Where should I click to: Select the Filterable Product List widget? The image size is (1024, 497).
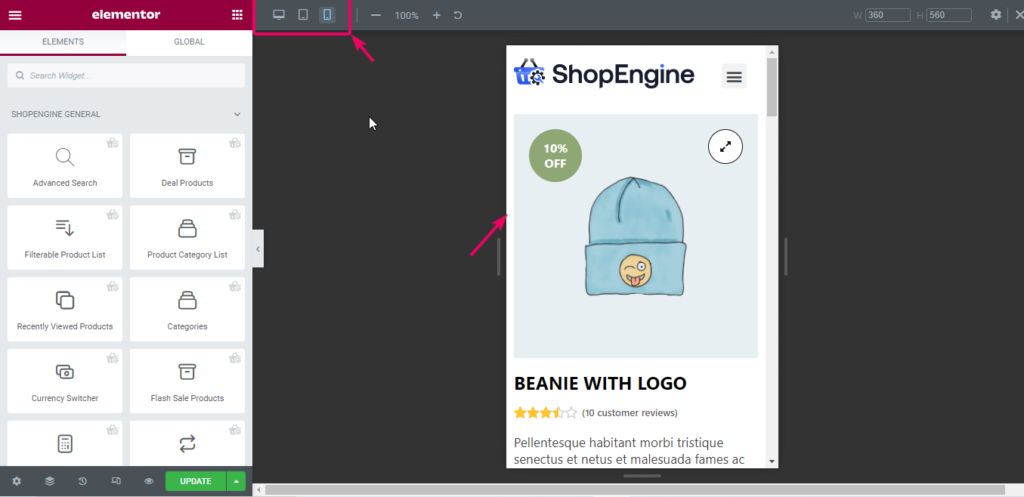point(65,238)
